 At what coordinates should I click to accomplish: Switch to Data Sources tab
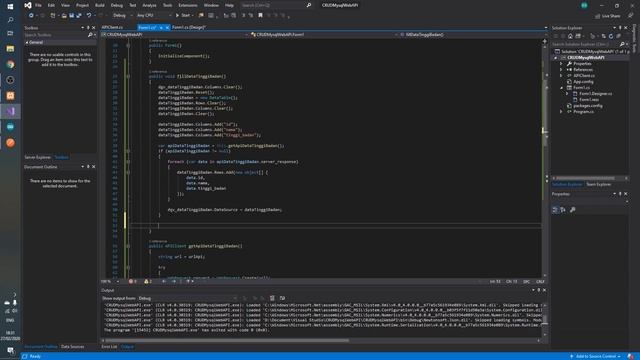click(x=72, y=347)
